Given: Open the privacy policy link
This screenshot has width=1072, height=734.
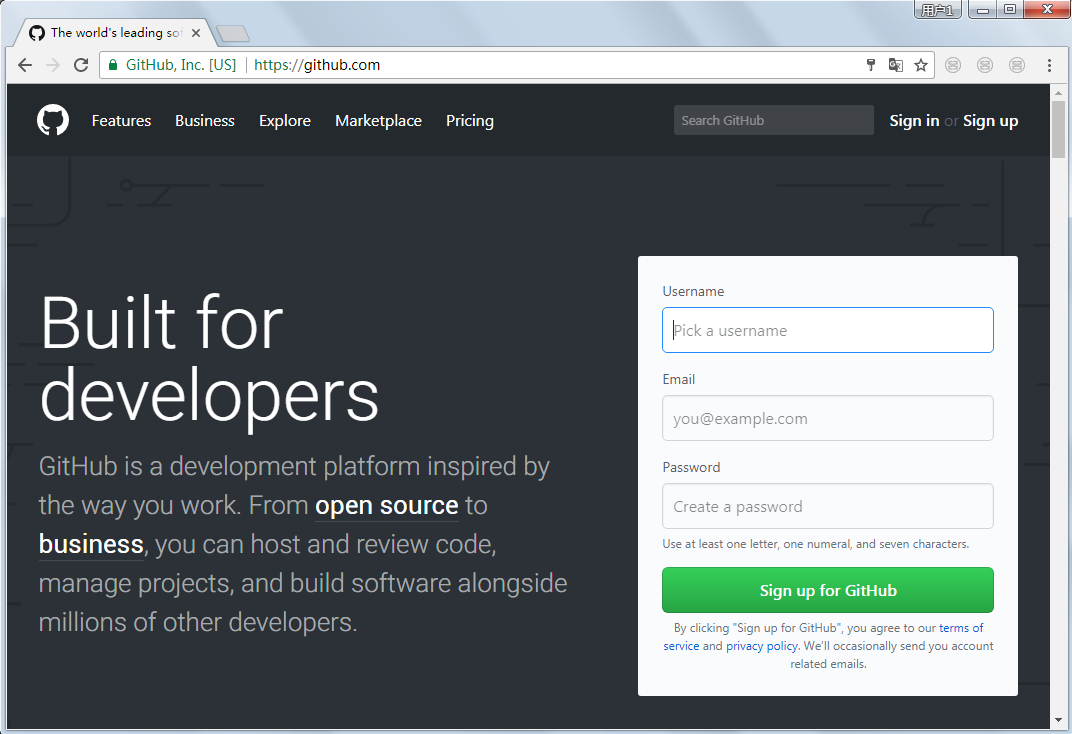Looking at the screenshot, I should coord(761,646).
